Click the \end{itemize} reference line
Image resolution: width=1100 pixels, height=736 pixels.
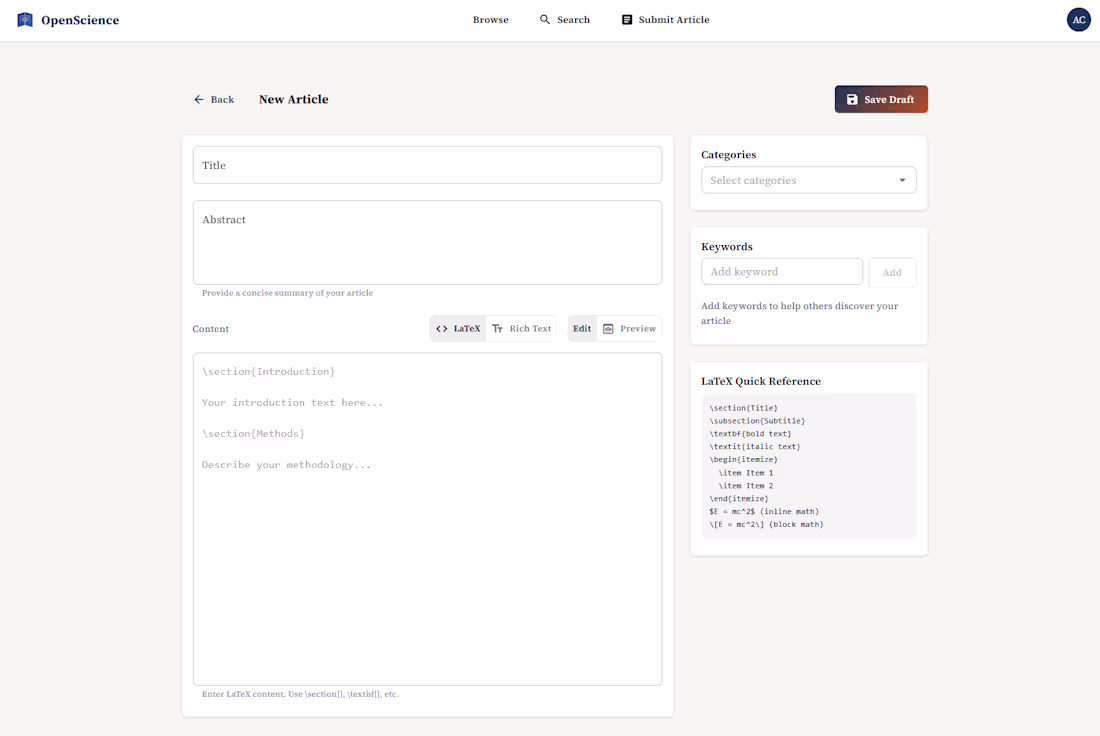tap(739, 499)
